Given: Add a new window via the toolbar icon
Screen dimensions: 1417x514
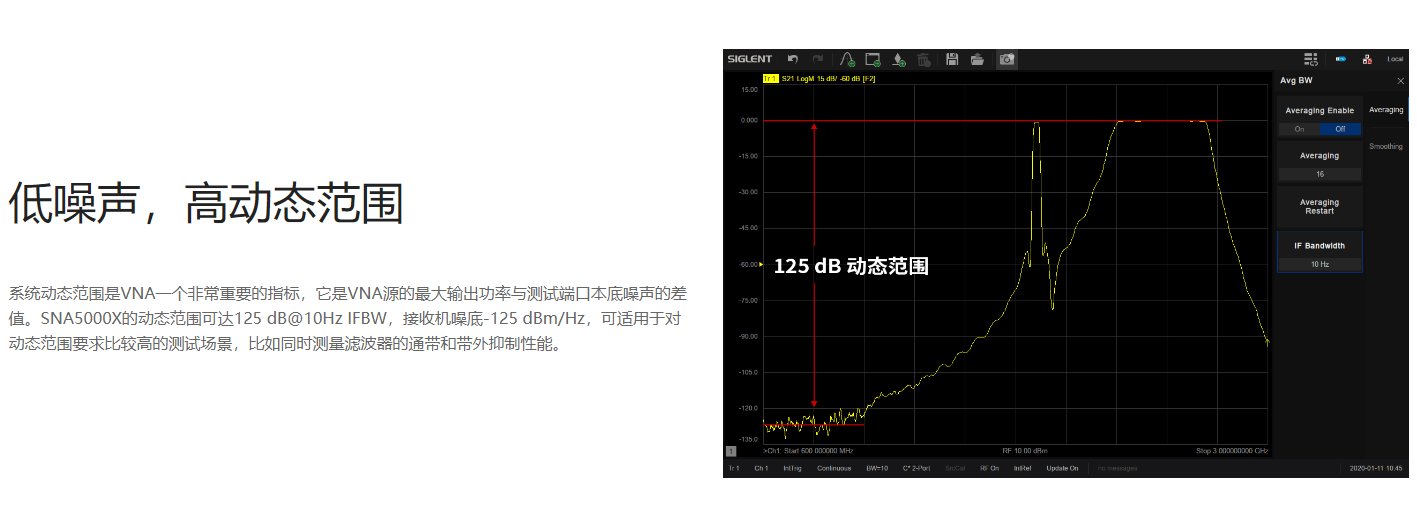Looking at the screenshot, I should (873, 60).
